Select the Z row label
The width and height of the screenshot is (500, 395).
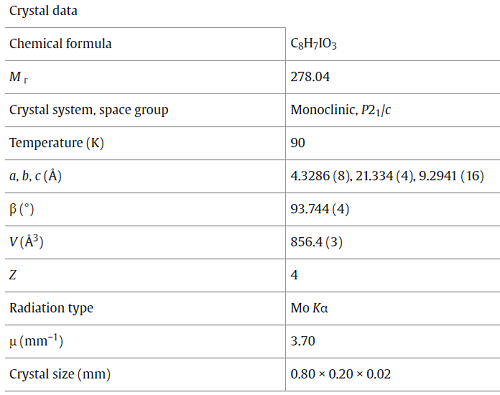point(13,275)
